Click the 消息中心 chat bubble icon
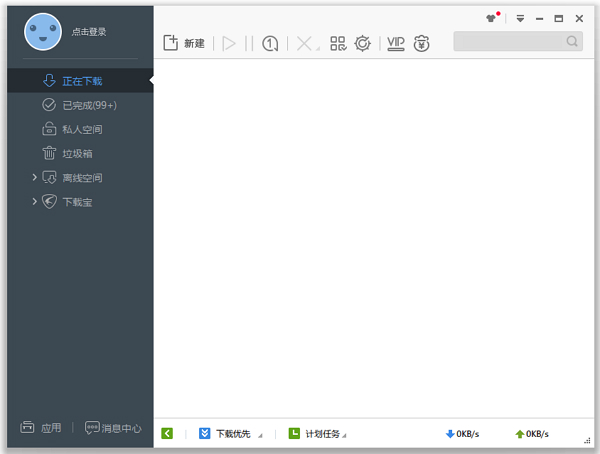Image resolution: width=600 pixels, height=454 pixels. 92,428
